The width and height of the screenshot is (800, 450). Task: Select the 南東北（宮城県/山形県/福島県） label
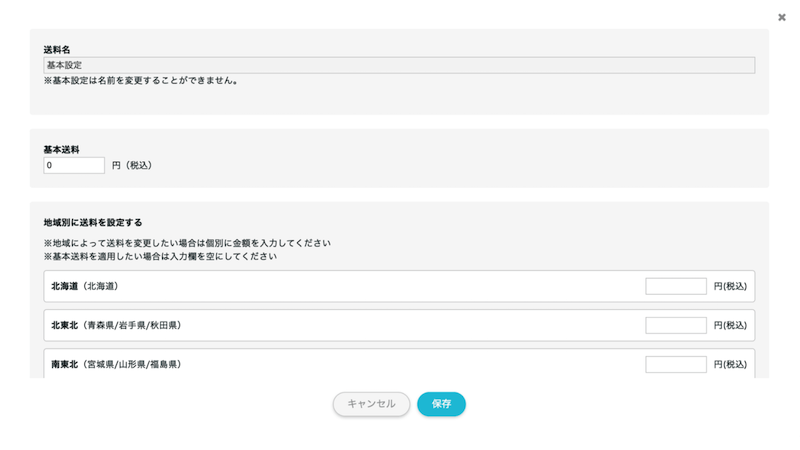[x=117, y=364]
